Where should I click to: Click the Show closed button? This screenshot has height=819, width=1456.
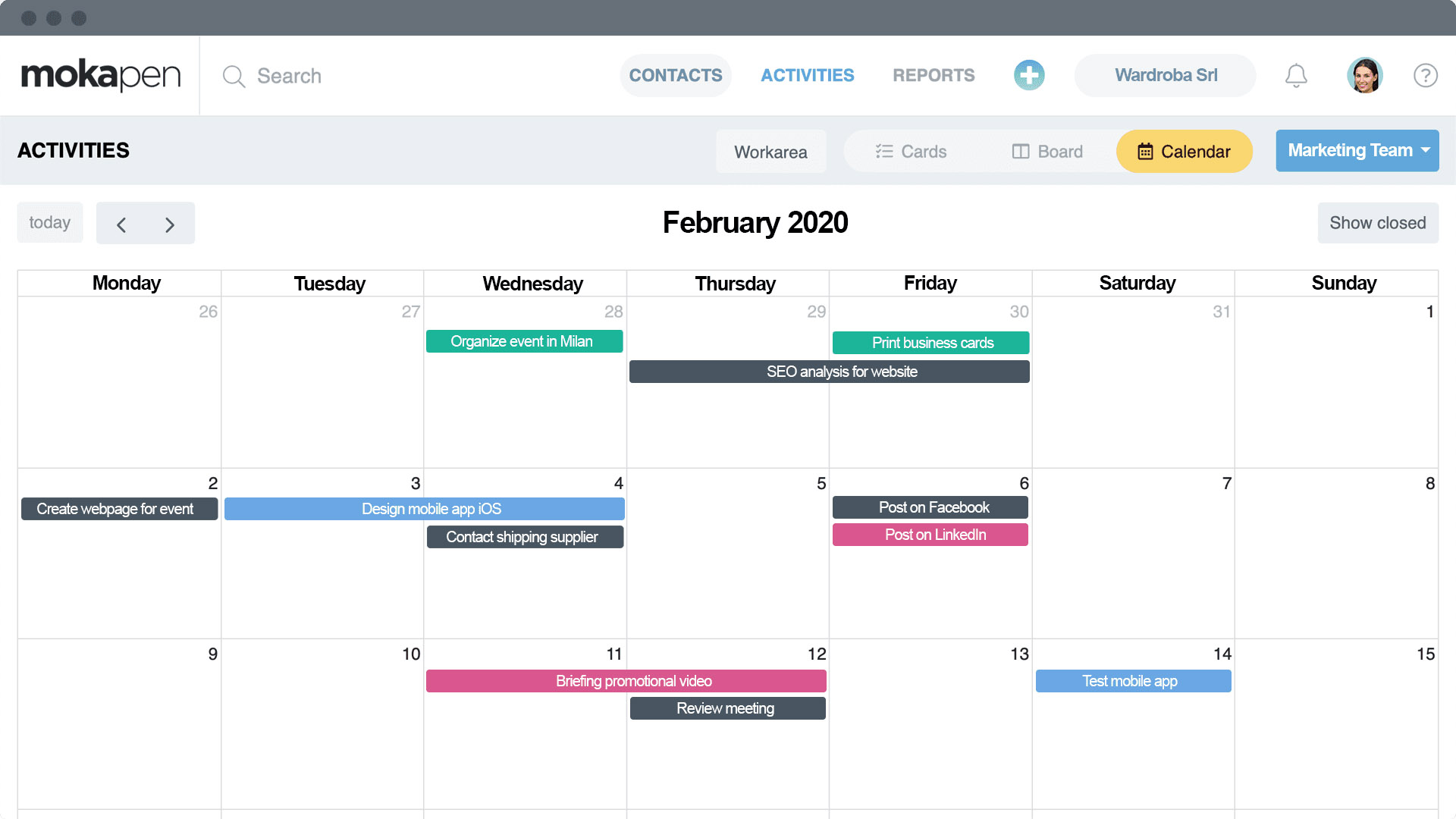[1377, 222]
